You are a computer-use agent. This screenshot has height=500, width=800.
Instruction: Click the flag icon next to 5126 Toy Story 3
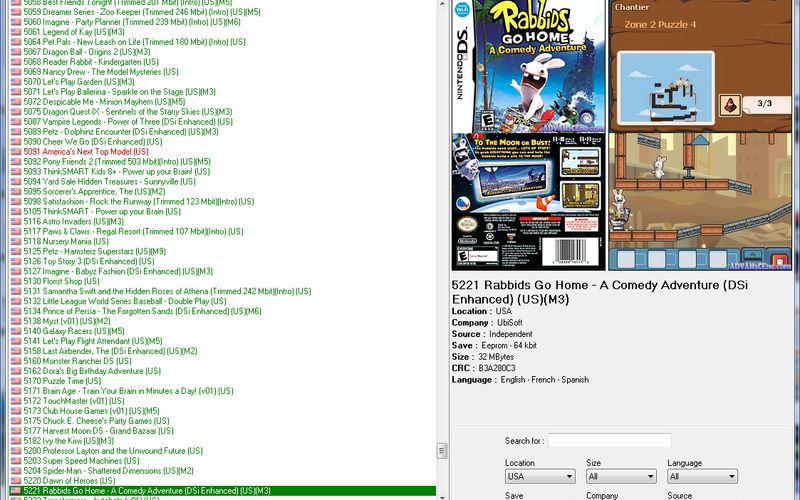[x=15, y=262]
